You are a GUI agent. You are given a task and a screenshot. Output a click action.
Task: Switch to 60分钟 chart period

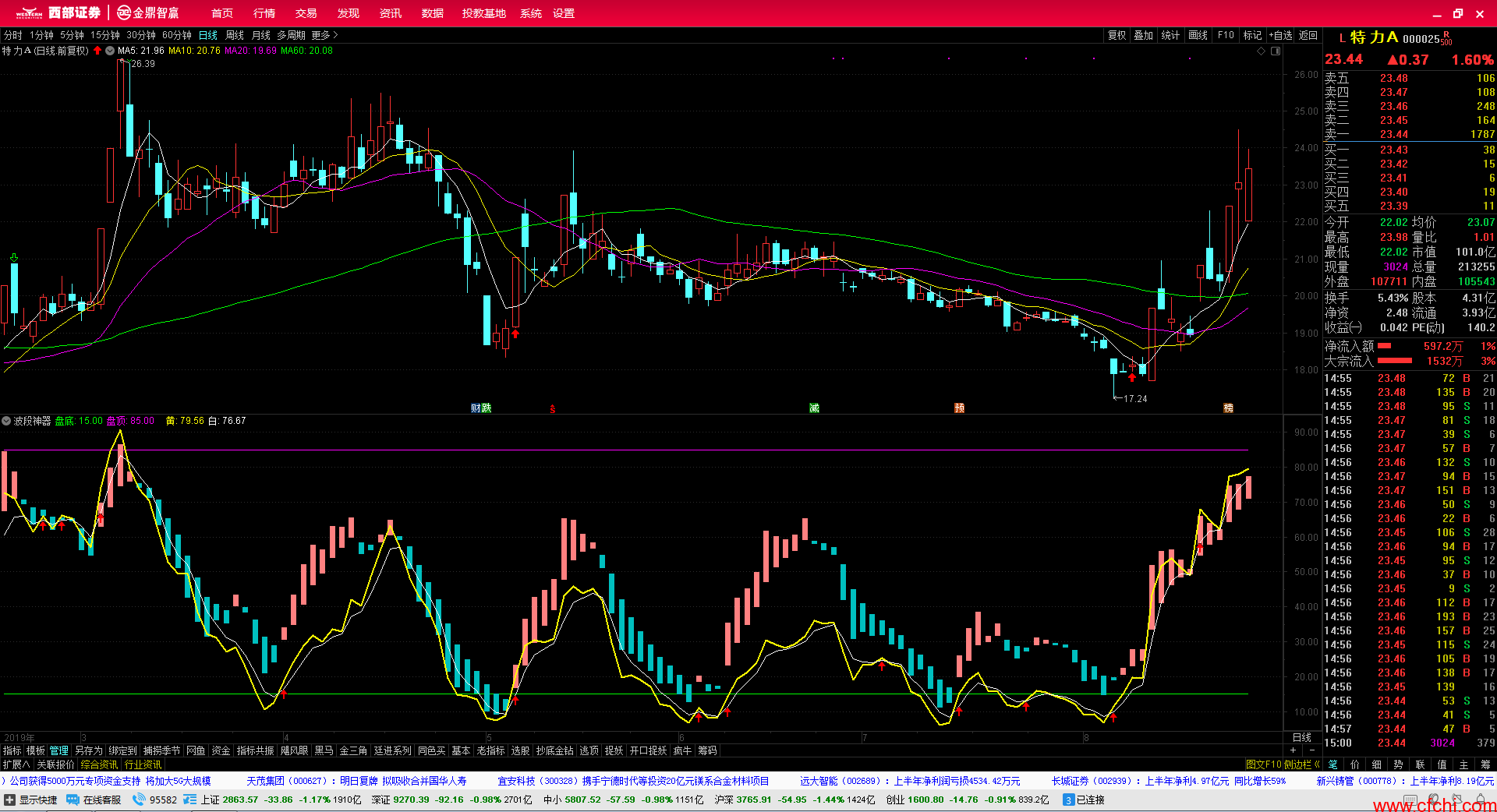point(177,35)
